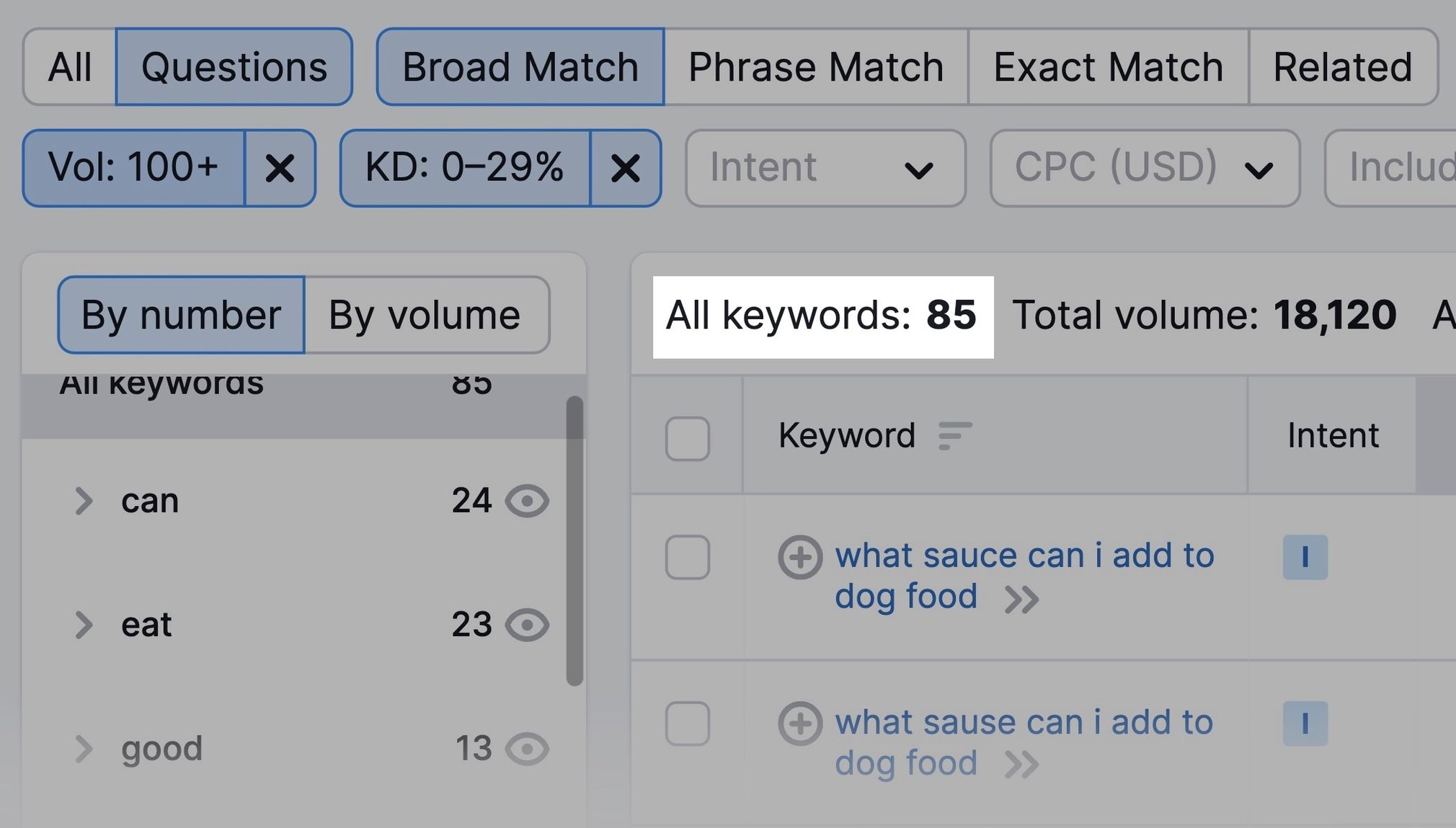Screen dimensions: 1456x828
Task: Click the Intent badge on the first keyword row
Action: click(x=1305, y=556)
